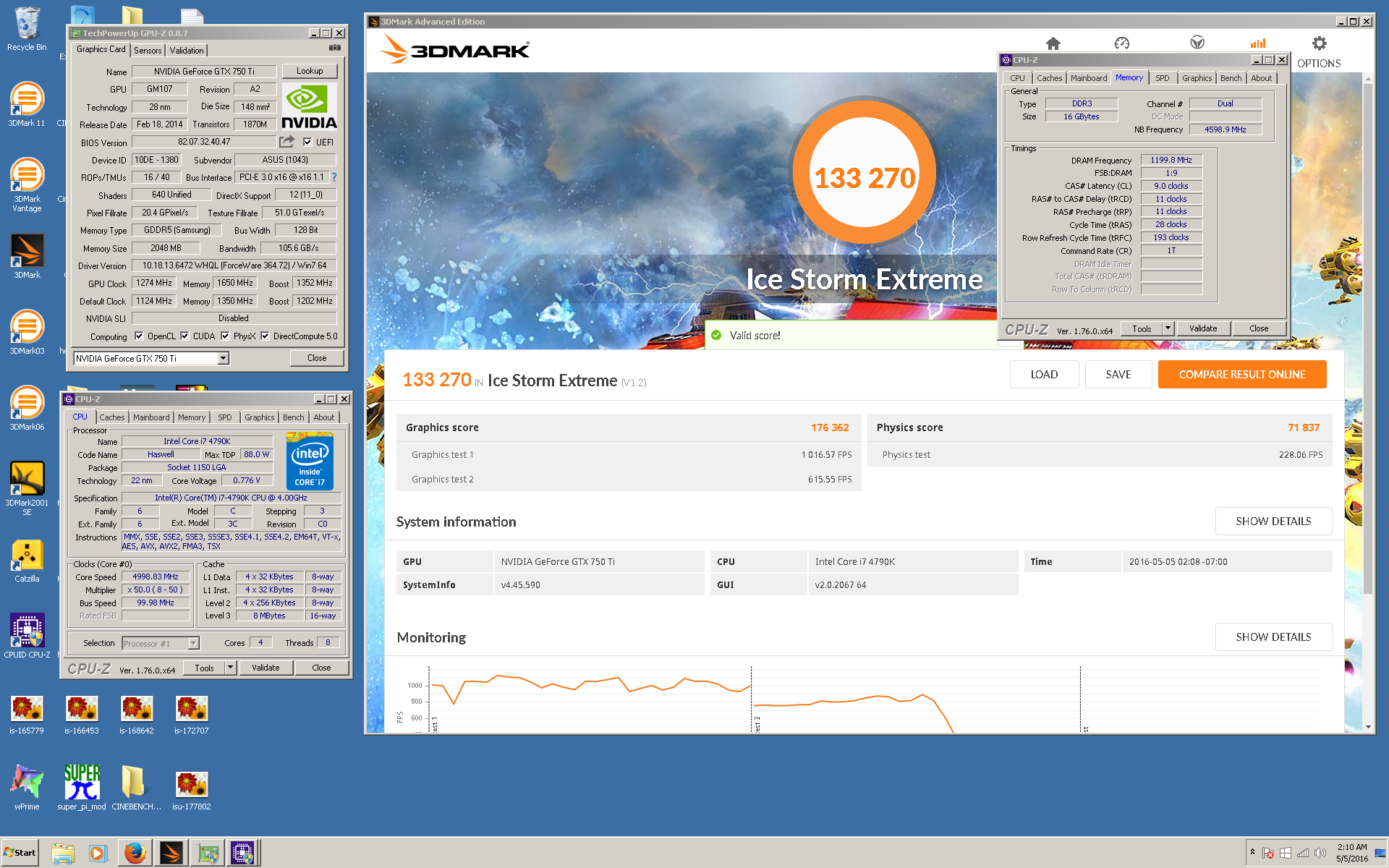1389x868 pixels.
Task: Open Windows Media Player from the taskbar
Action: (98, 853)
